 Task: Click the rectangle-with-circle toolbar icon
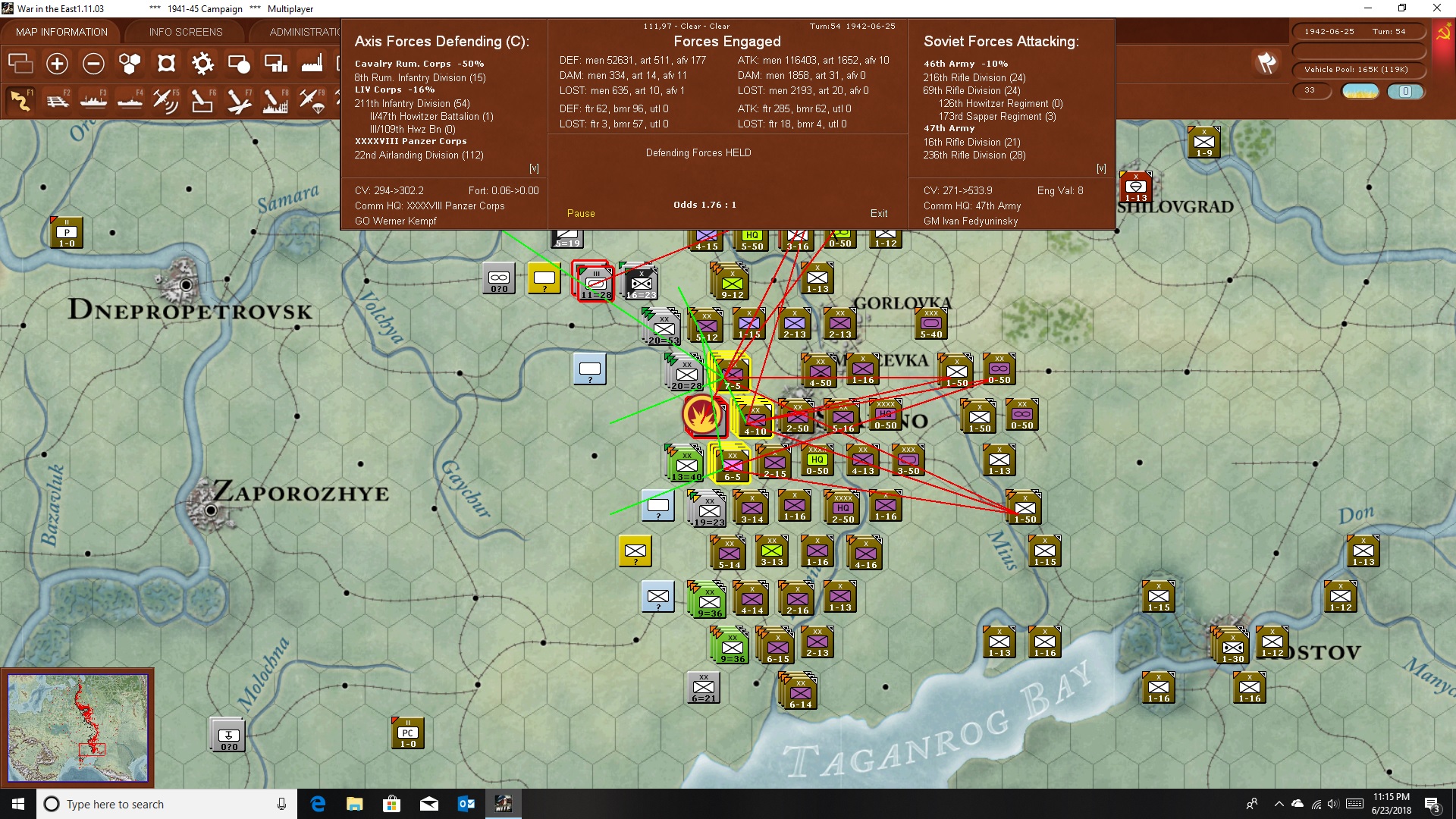[x=239, y=64]
